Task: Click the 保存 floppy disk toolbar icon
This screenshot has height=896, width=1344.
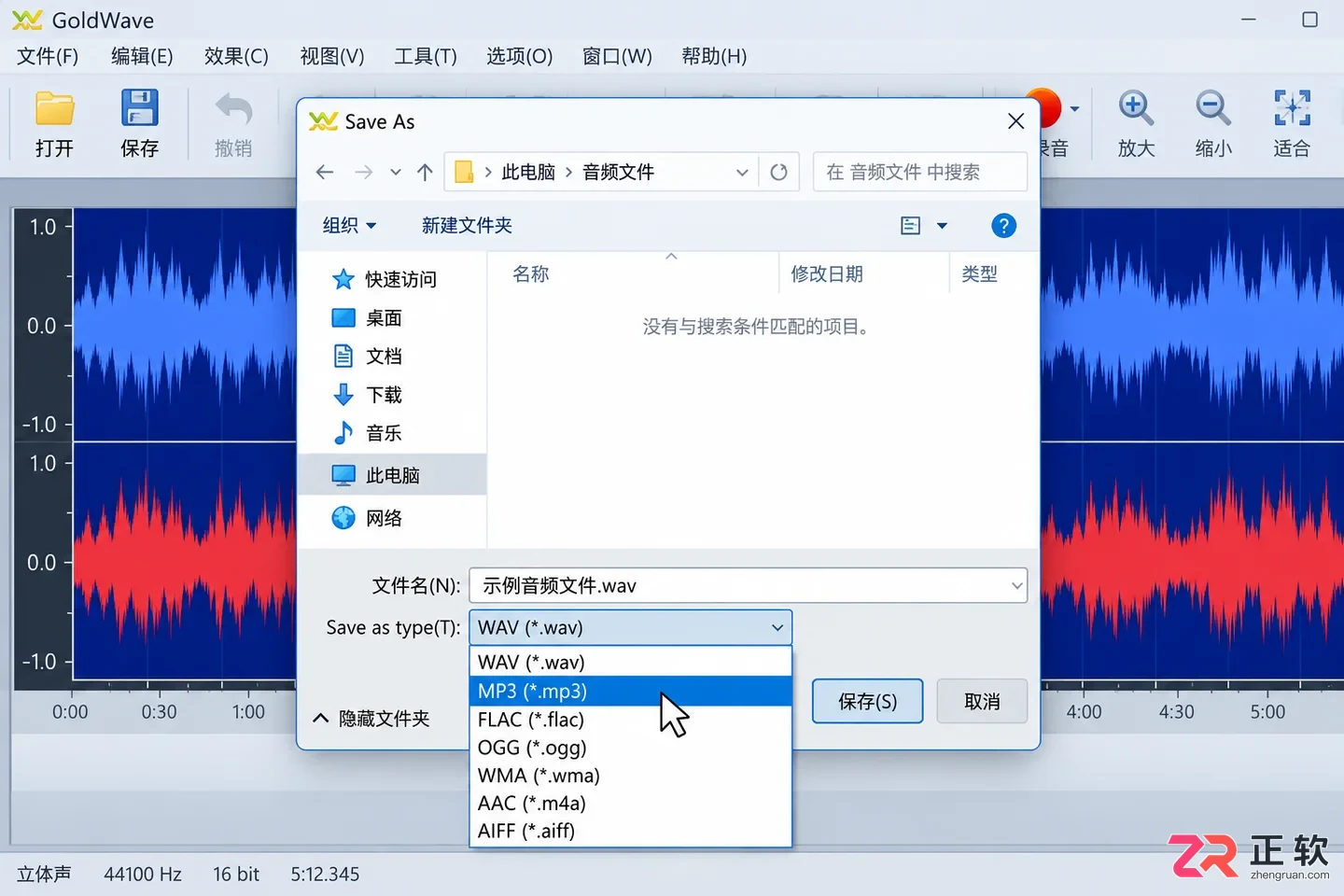Action: 140,108
